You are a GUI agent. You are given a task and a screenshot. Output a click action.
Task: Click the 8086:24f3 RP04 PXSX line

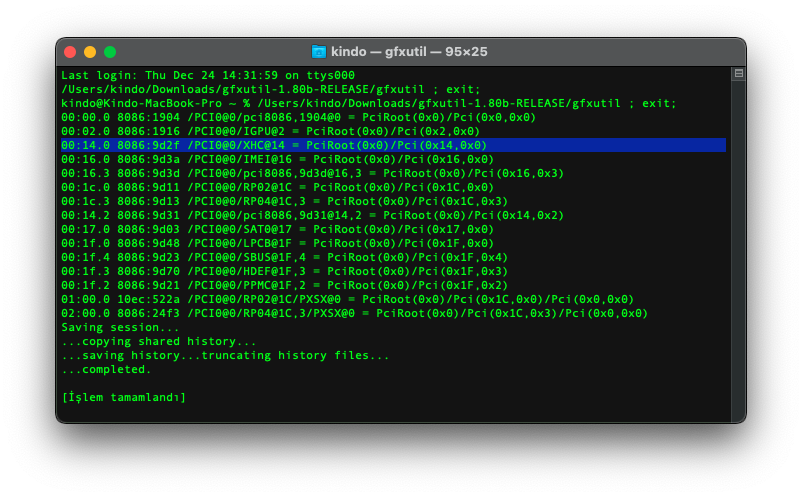click(x=354, y=313)
